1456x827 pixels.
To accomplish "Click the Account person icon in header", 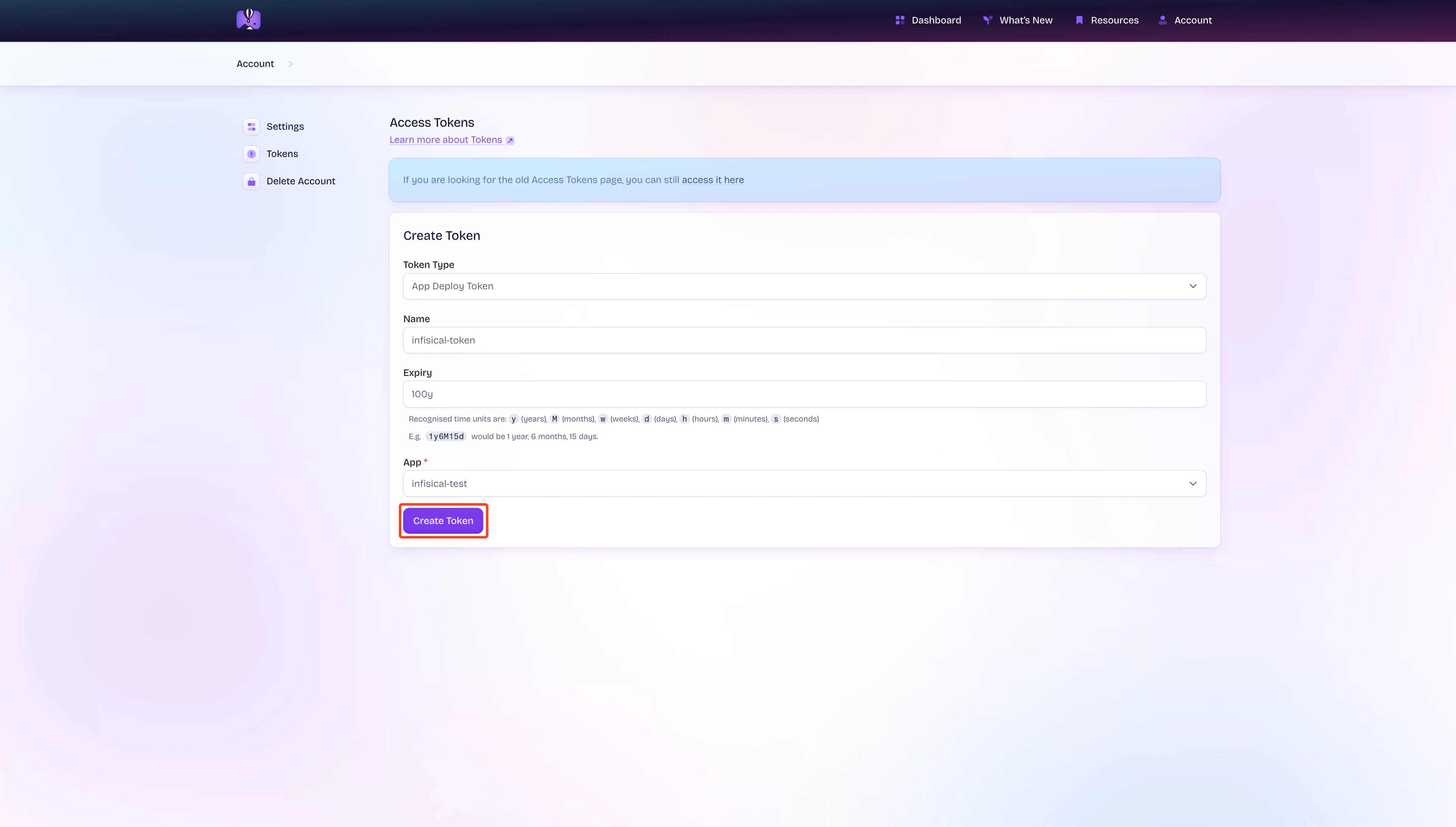I will (1163, 20).
